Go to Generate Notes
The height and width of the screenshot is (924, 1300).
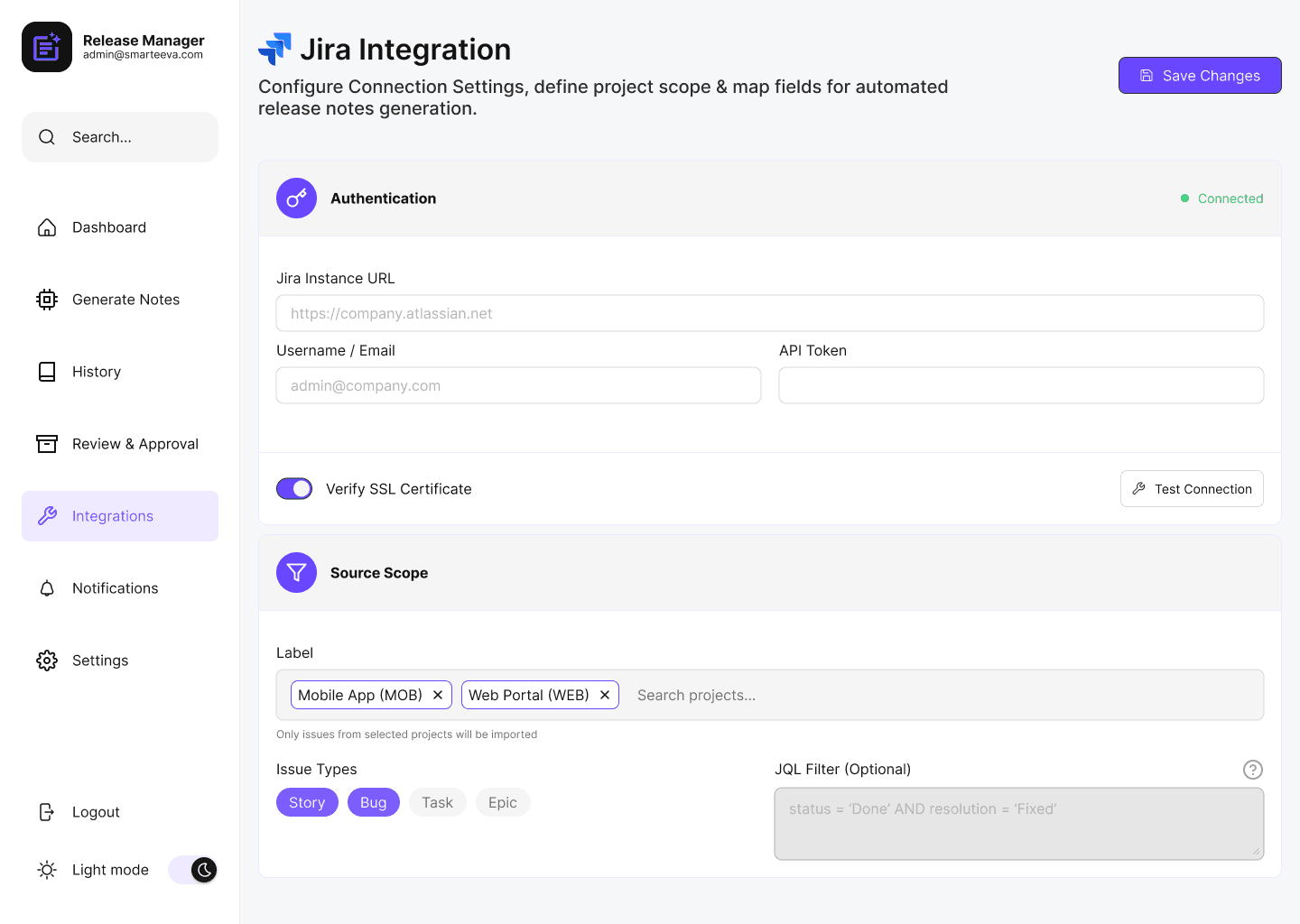point(120,300)
